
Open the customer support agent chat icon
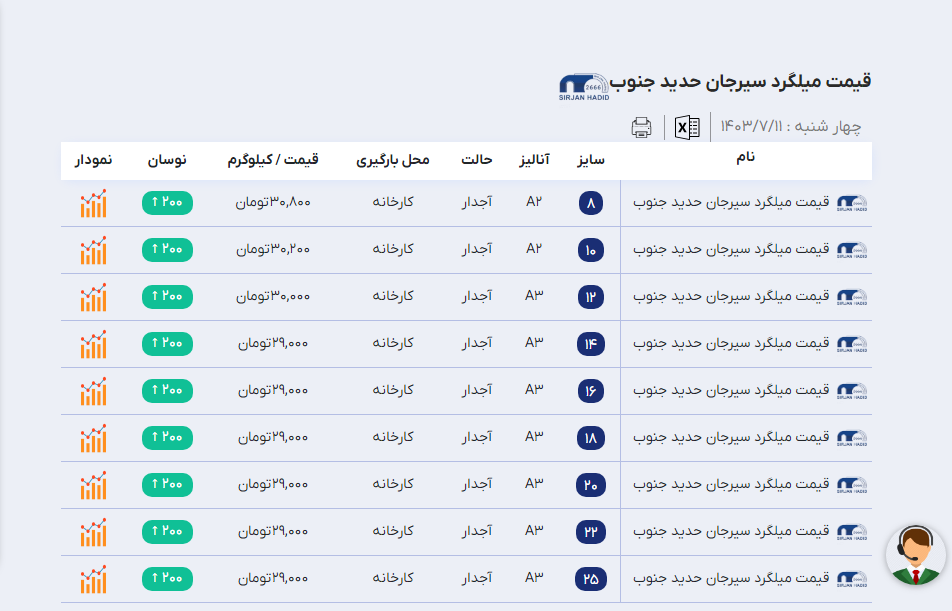[x=915, y=555]
